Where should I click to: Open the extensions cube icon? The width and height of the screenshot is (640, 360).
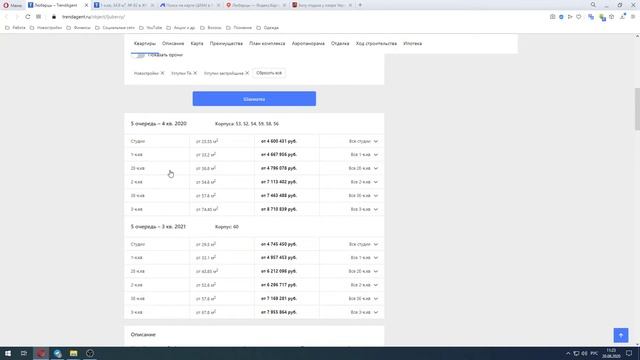click(611, 17)
